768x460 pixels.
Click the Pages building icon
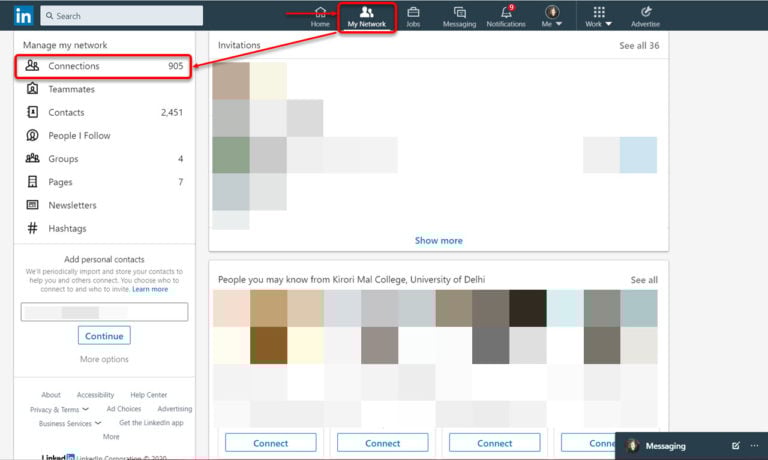tap(32, 182)
